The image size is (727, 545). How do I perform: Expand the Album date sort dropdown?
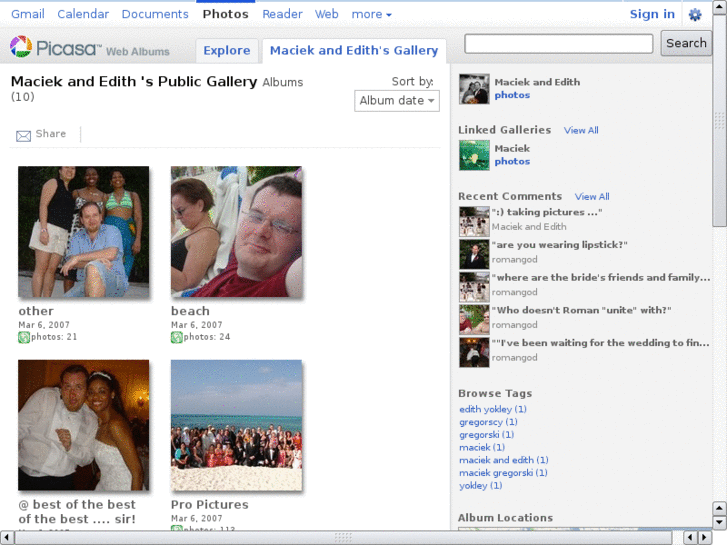click(397, 101)
